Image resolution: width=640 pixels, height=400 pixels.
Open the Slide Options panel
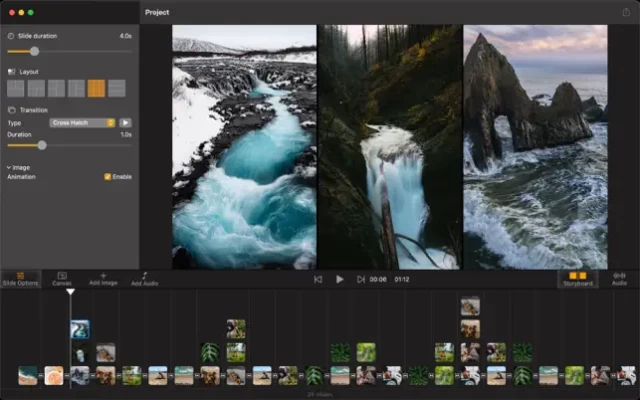[x=20, y=278]
